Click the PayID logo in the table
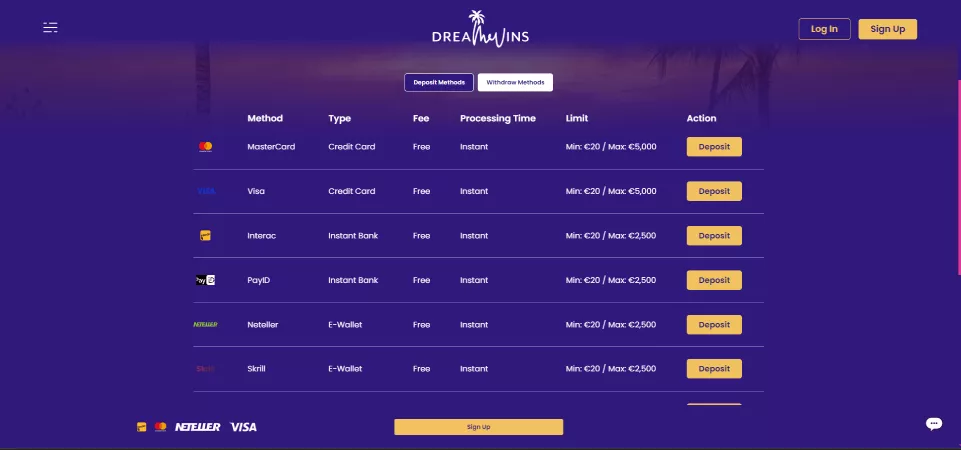The width and height of the screenshot is (961, 450). [x=205, y=280]
